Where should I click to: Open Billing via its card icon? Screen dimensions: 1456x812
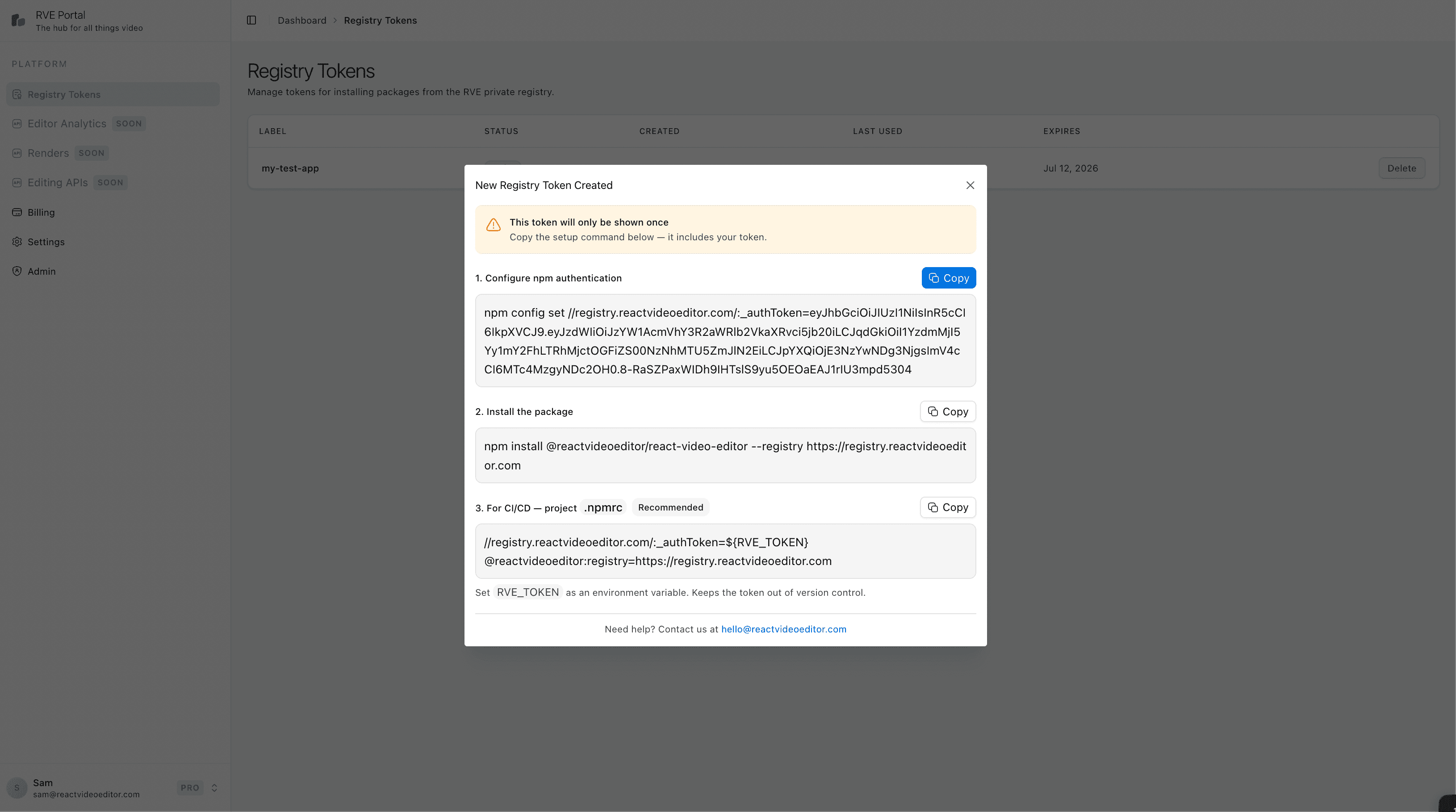[17, 212]
